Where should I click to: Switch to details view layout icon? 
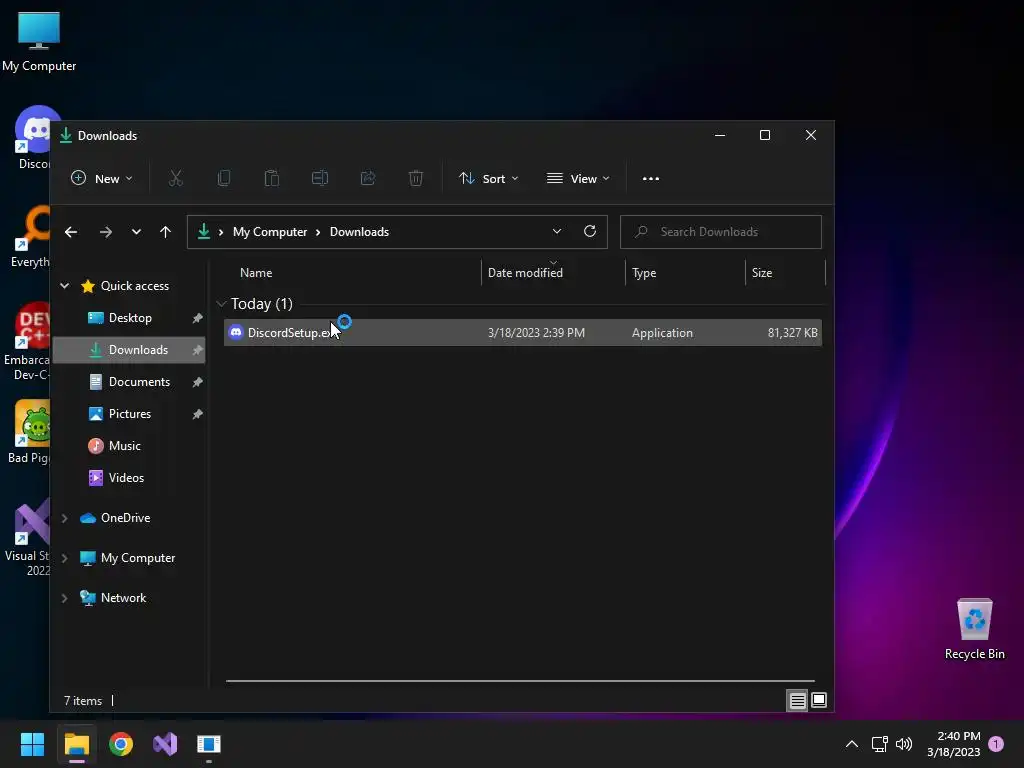pos(797,701)
